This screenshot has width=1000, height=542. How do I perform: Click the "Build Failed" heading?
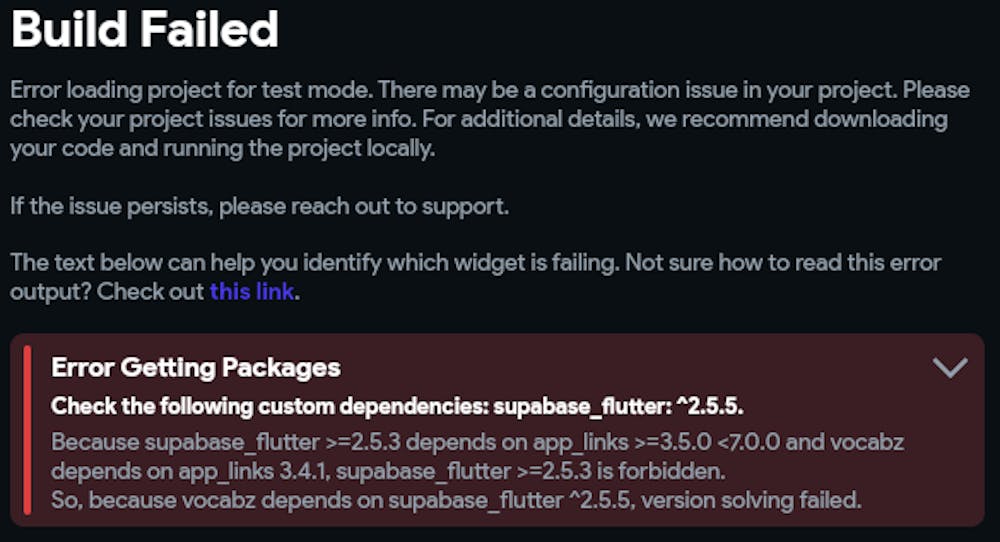click(x=144, y=31)
